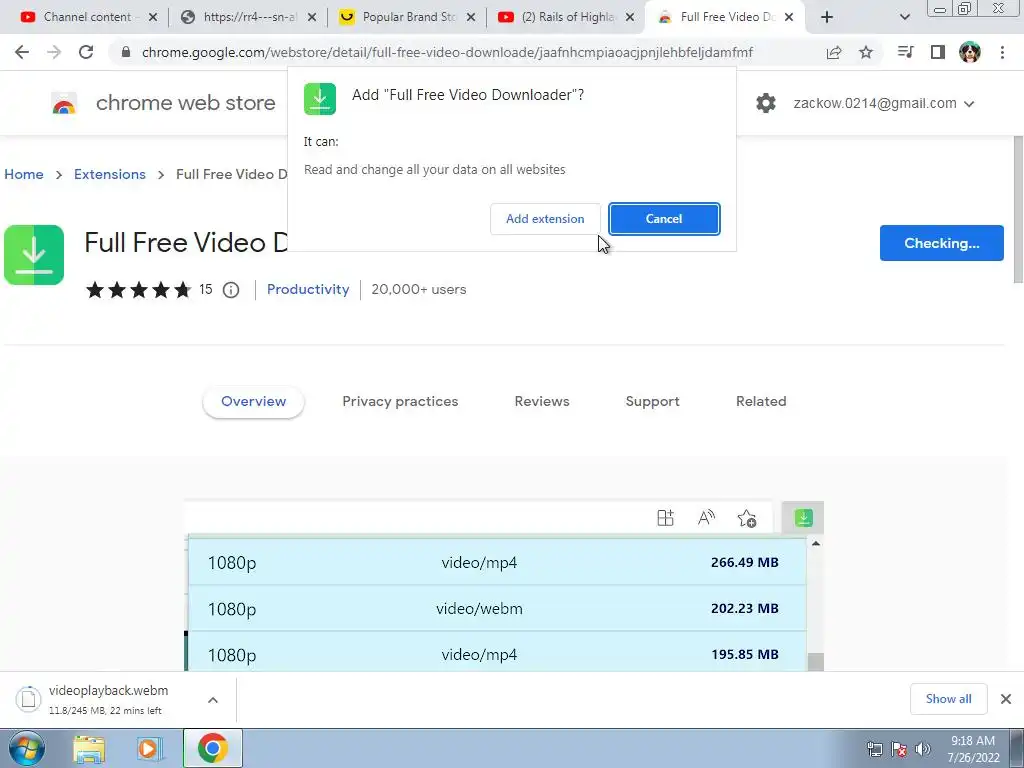Viewport: 1024px width, 768px height.
Task: Reload the current page
Action: pyautogui.click(x=86, y=52)
